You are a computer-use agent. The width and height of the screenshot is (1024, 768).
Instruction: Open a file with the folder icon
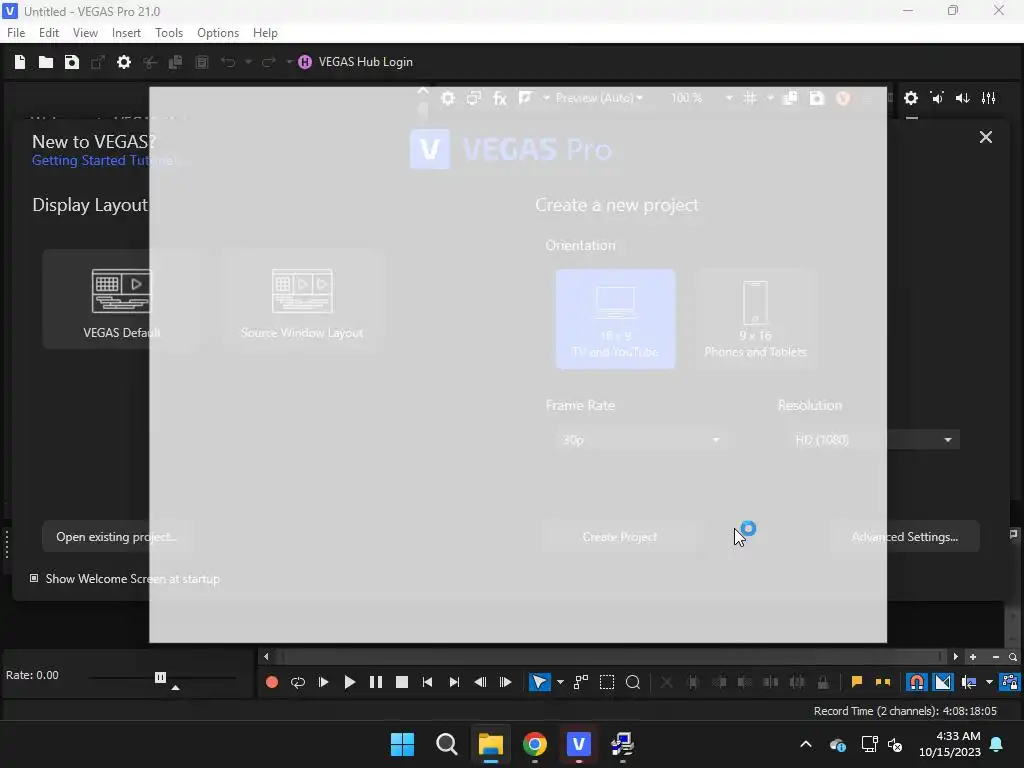46,62
